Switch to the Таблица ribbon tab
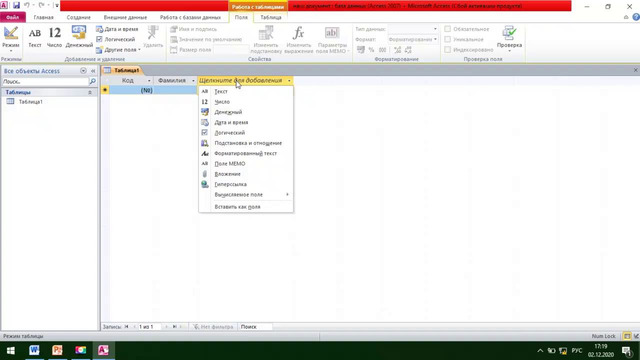This screenshot has height=360, width=640. (x=271, y=17)
